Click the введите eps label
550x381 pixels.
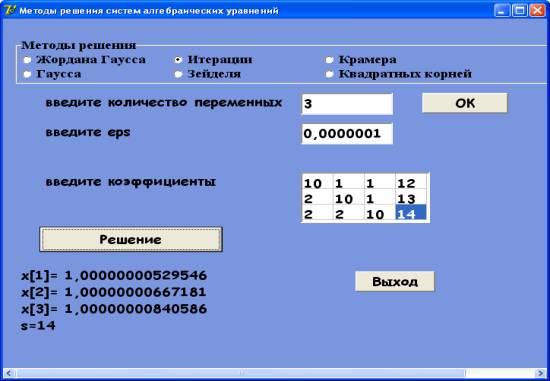click(x=88, y=133)
